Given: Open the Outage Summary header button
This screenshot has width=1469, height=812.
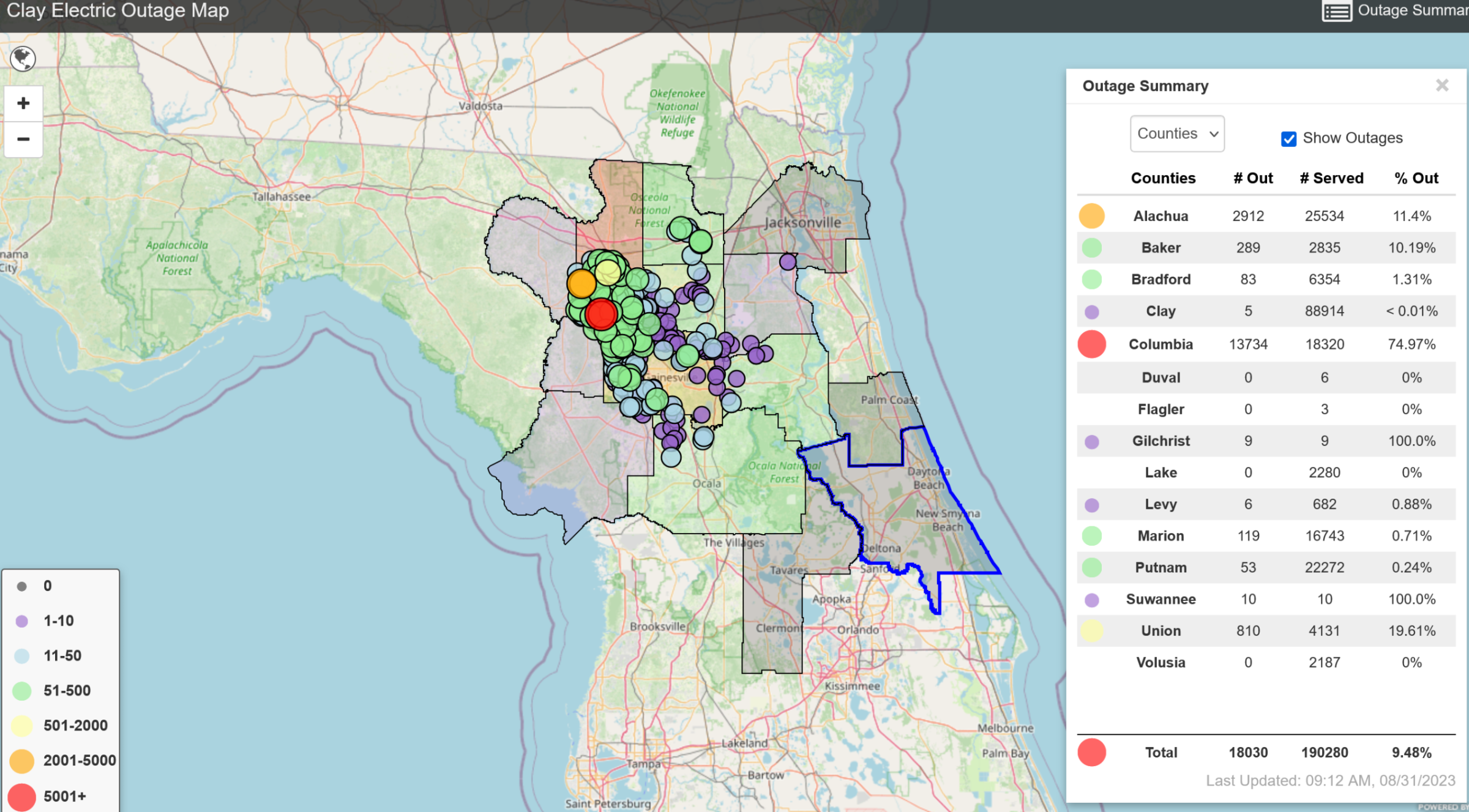Looking at the screenshot, I should [1394, 10].
